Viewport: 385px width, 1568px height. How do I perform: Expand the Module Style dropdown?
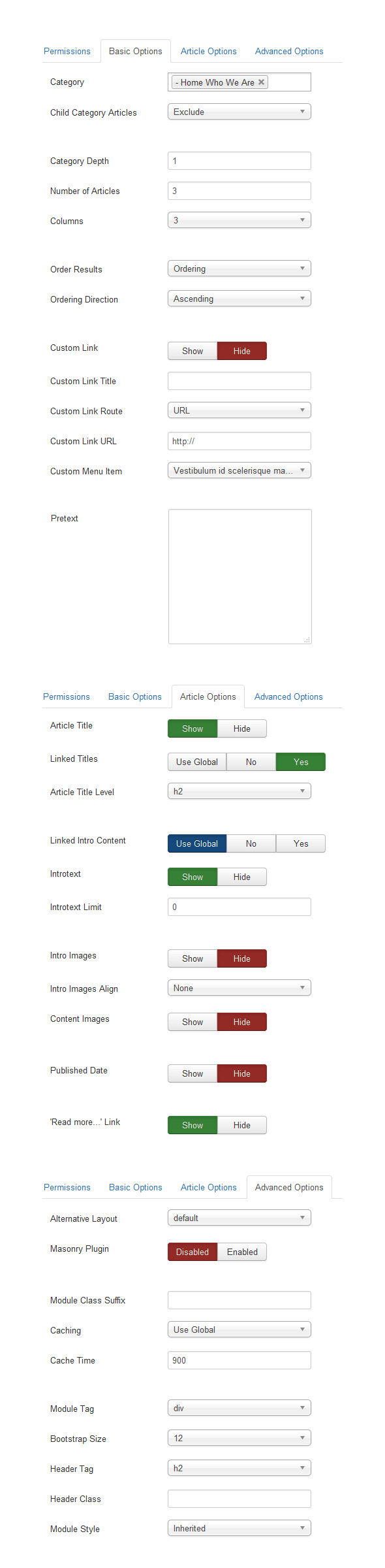pyautogui.click(x=239, y=1528)
